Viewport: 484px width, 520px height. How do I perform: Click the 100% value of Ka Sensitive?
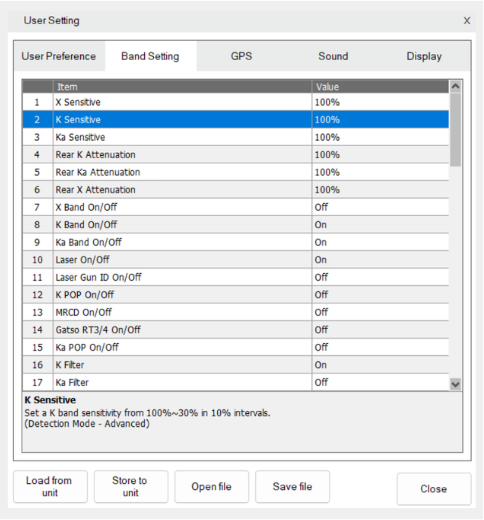380,137
